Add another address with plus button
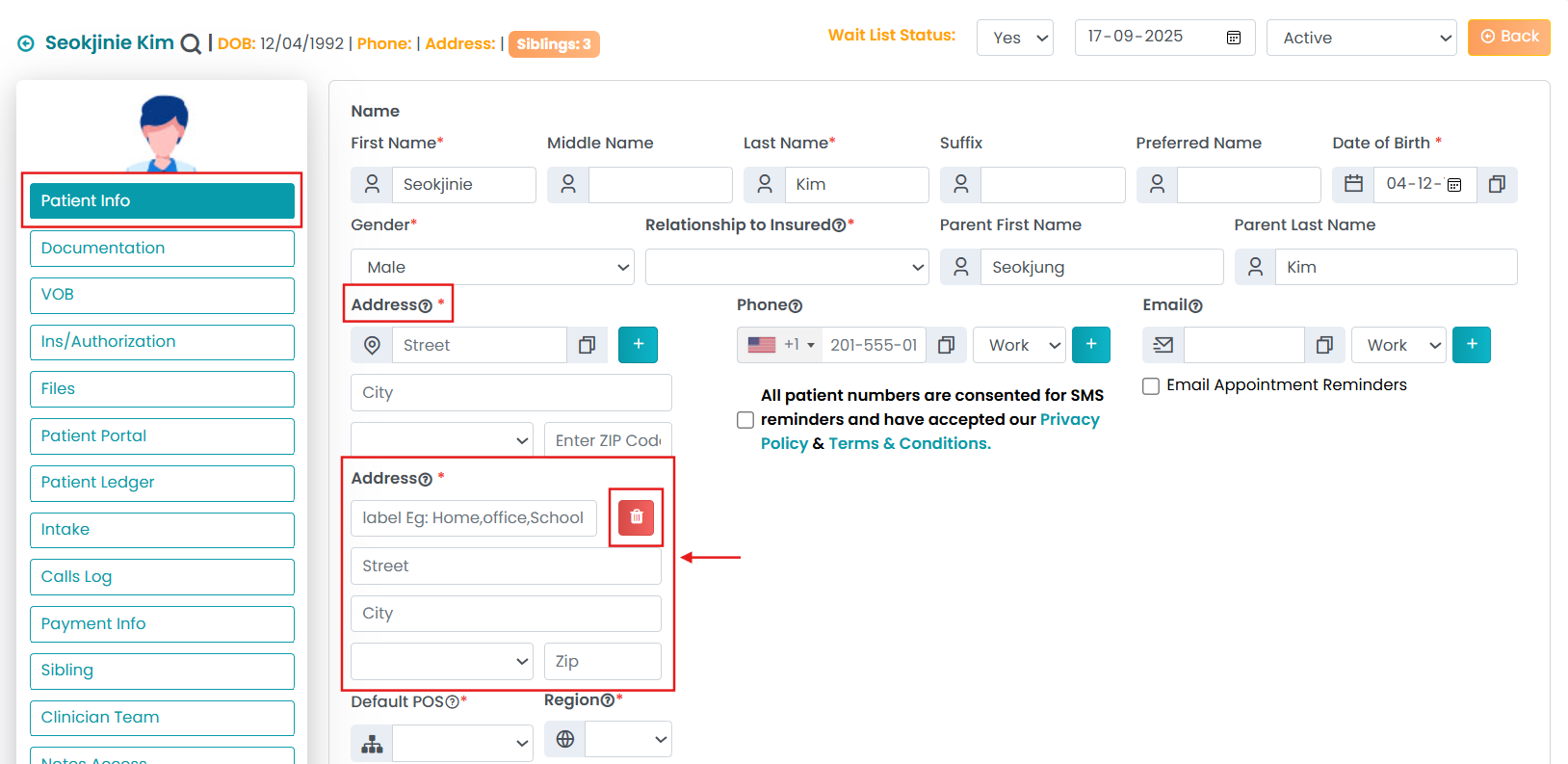 coord(638,345)
